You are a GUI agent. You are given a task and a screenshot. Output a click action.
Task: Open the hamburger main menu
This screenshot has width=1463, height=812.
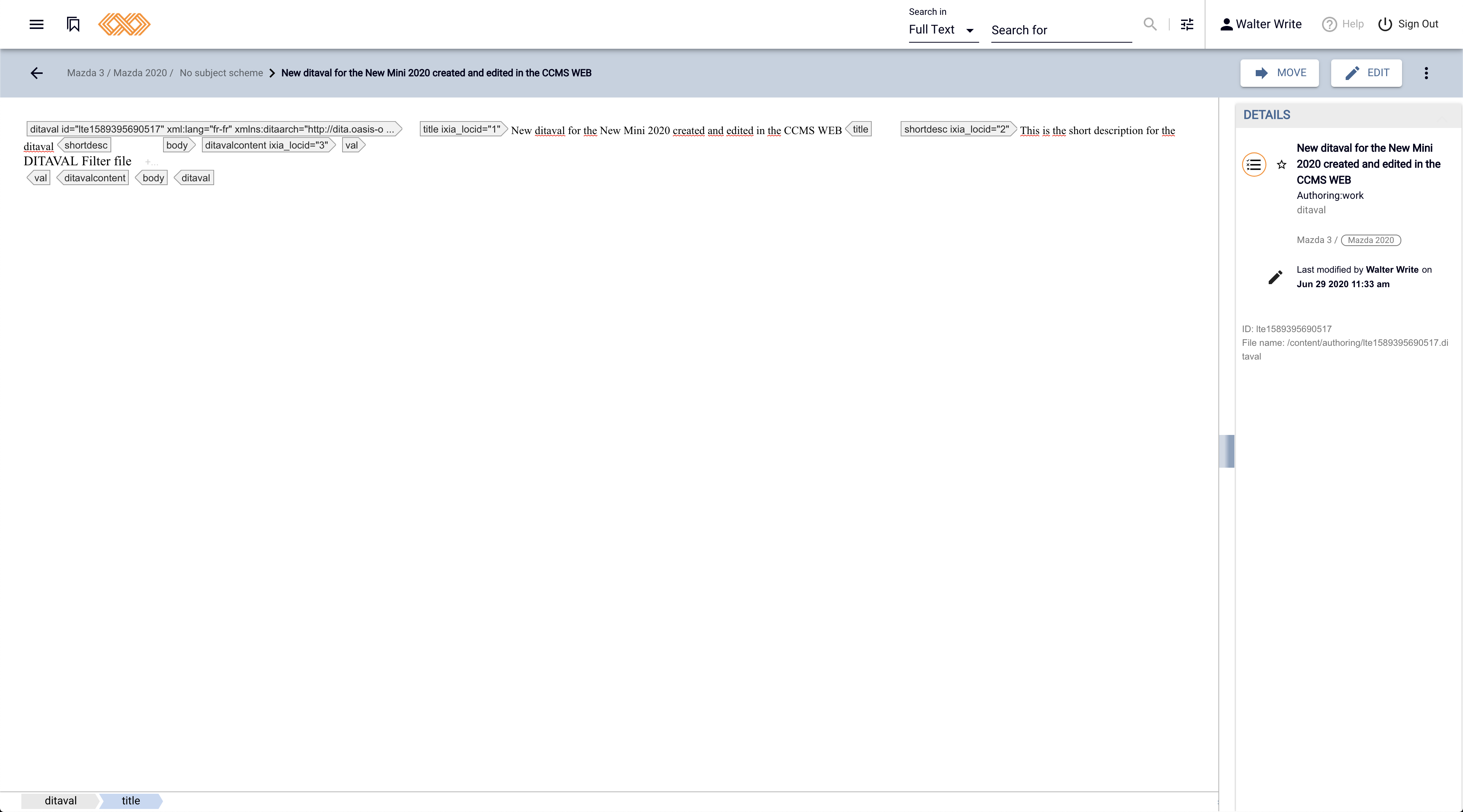[36, 24]
